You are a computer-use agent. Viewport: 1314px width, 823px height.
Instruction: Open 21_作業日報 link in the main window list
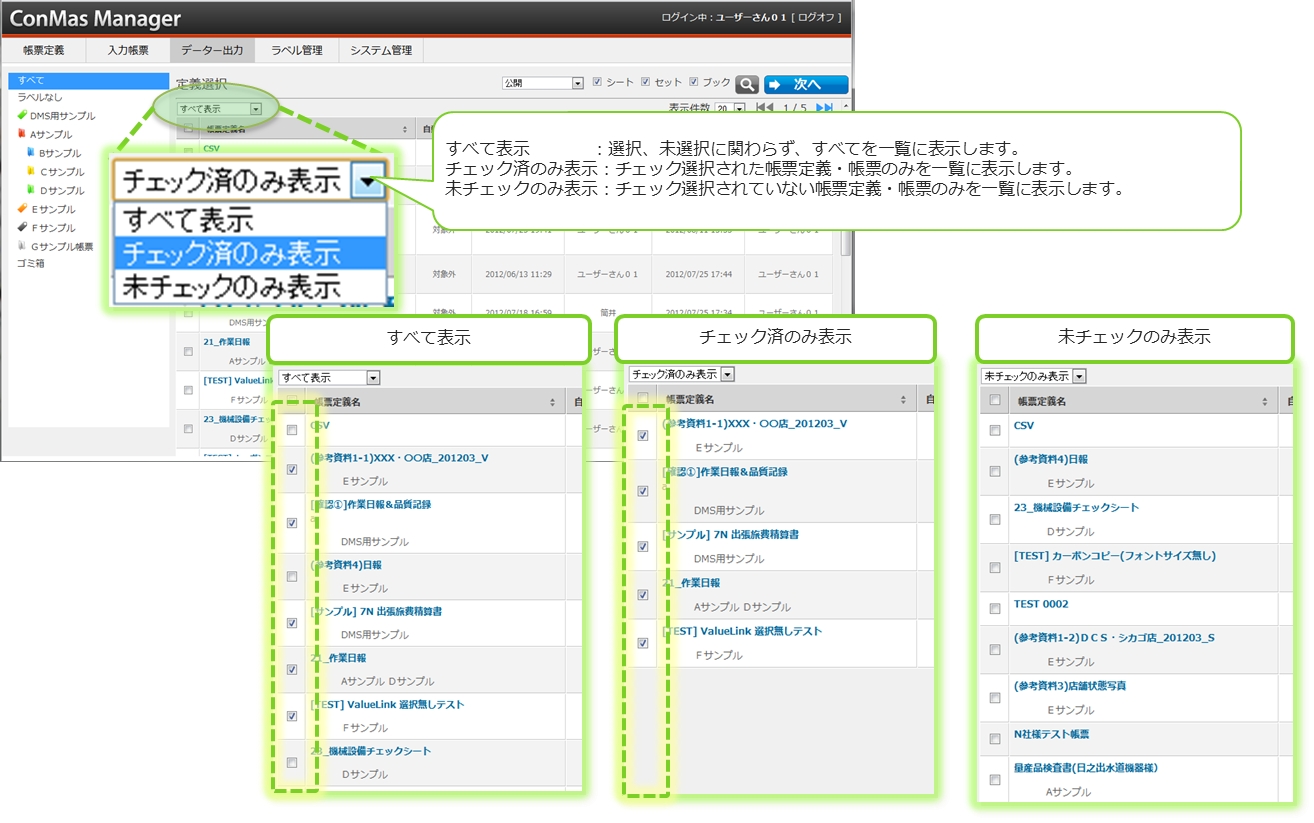click(226, 342)
